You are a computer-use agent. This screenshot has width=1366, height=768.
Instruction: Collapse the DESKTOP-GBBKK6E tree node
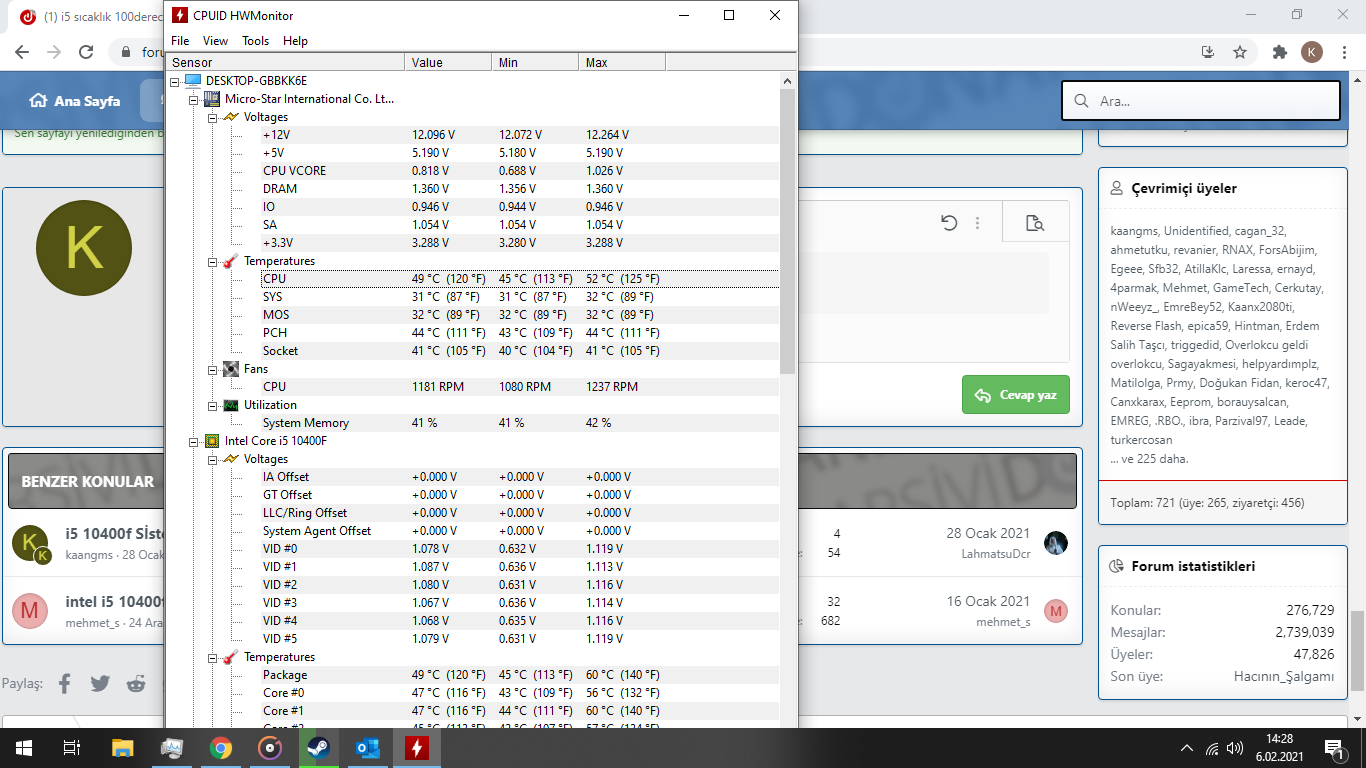coord(175,81)
